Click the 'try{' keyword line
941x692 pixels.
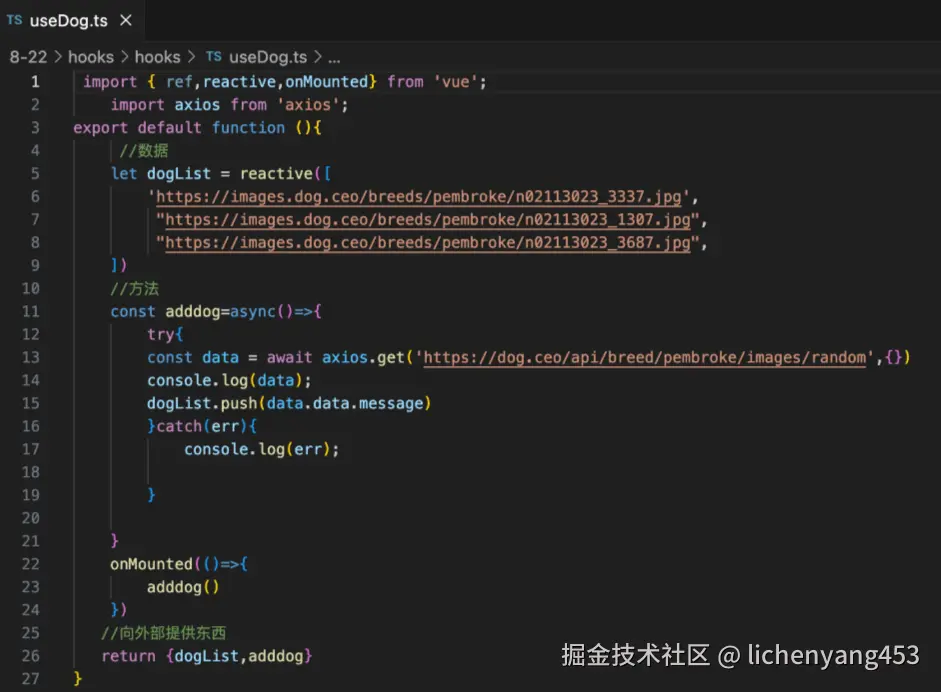pos(165,334)
